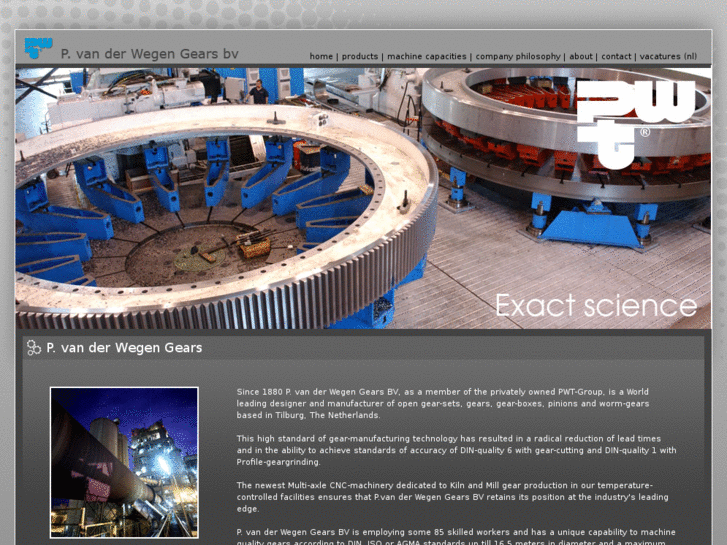Click the blue PWT logo in header

[x=38, y=48]
